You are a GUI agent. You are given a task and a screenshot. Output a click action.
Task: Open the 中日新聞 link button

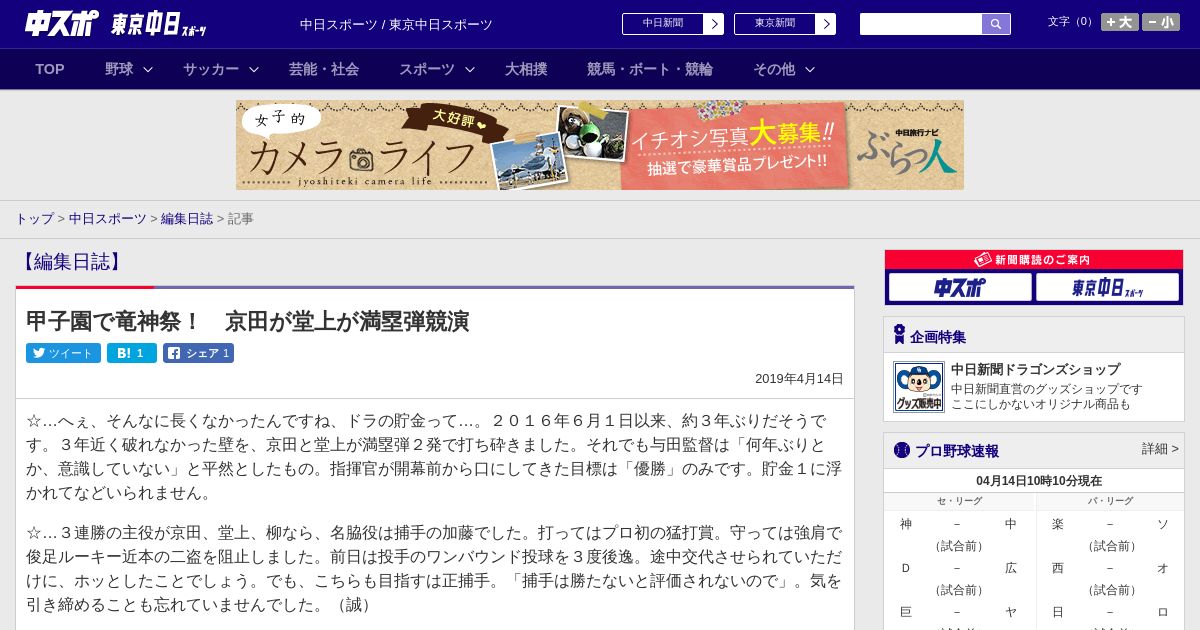point(673,24)
